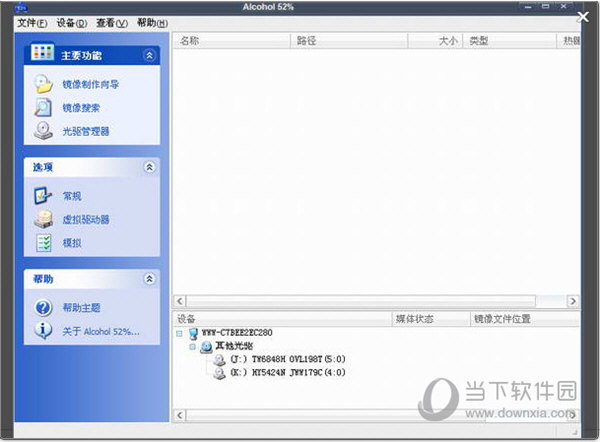
Task: Select 其他光驱 tree item
Action: pos(234,346)
